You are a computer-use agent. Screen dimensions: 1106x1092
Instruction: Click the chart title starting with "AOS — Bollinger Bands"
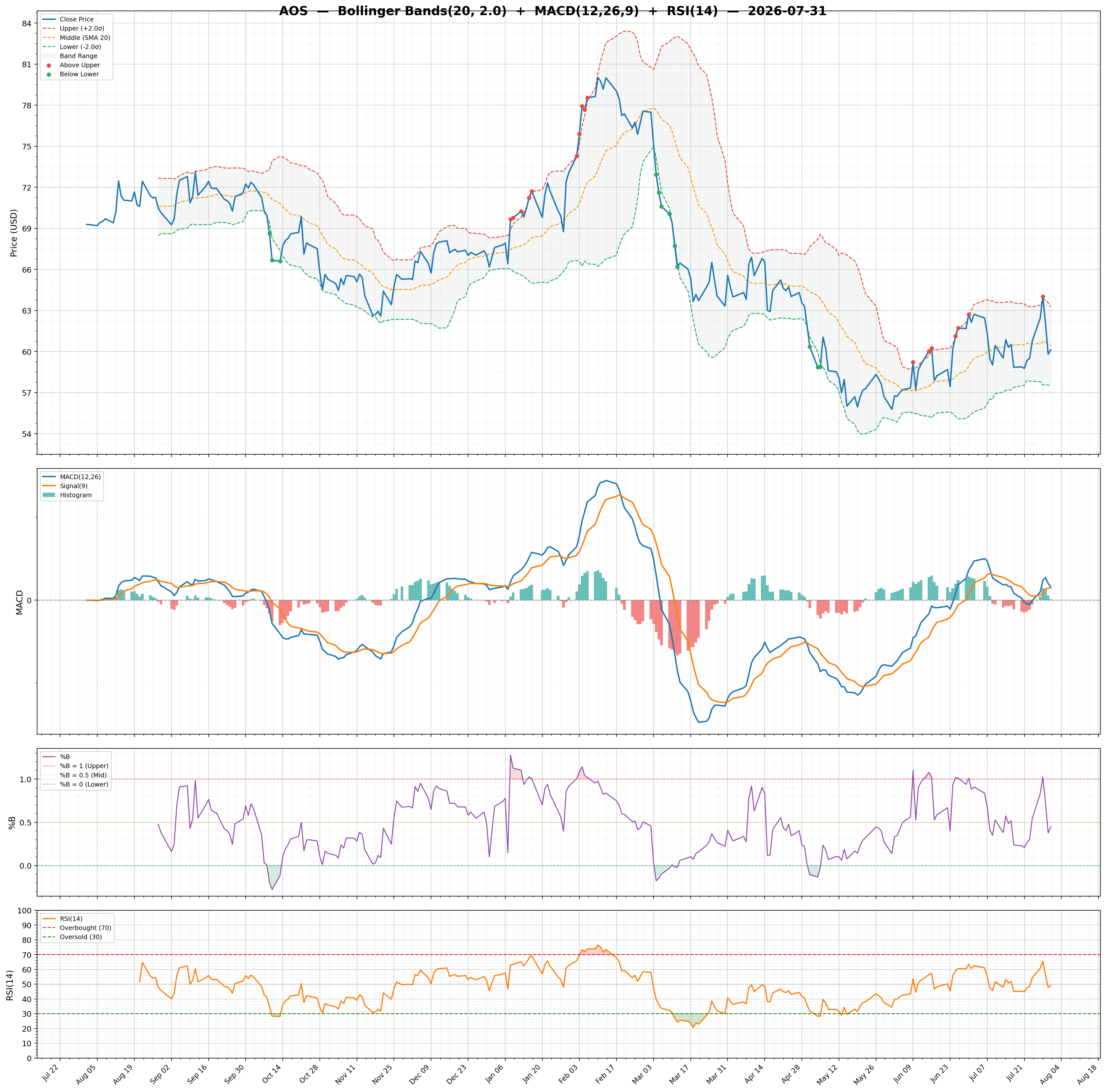click(x=552, y=11)
